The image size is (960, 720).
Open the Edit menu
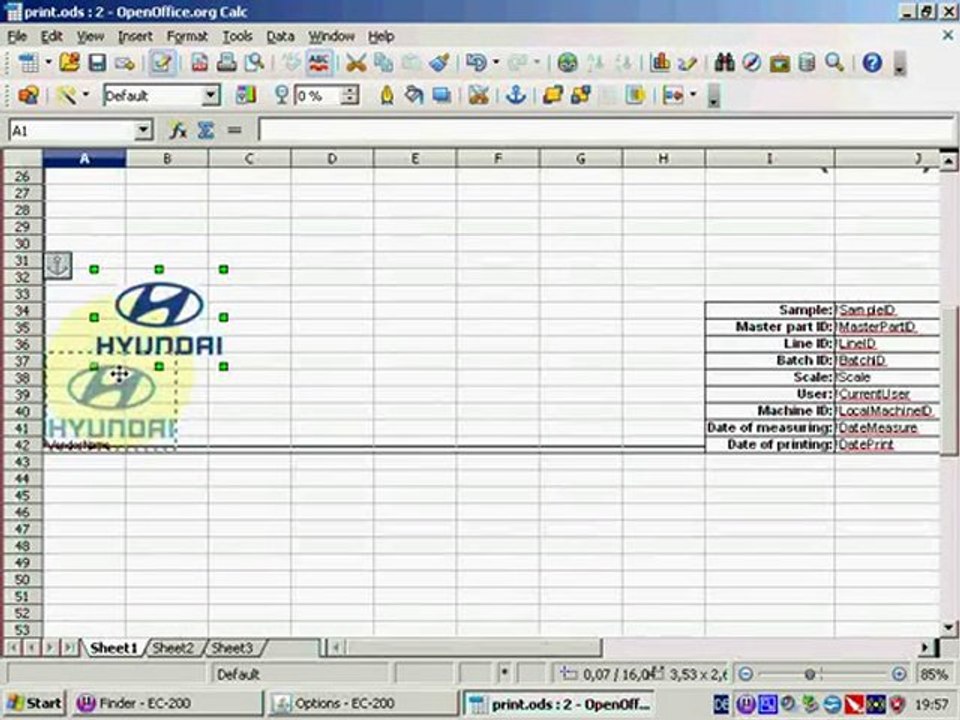[x=51, y=37]
